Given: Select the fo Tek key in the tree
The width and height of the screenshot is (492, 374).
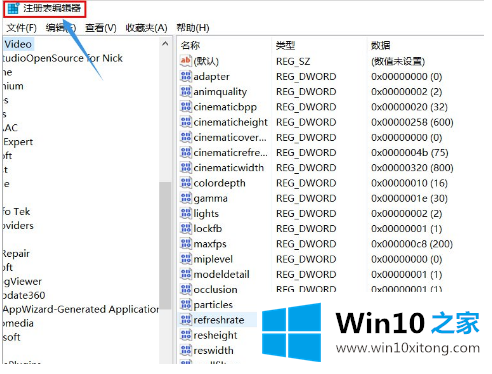Looking at the screenshot, I should [x=16, y=212].
